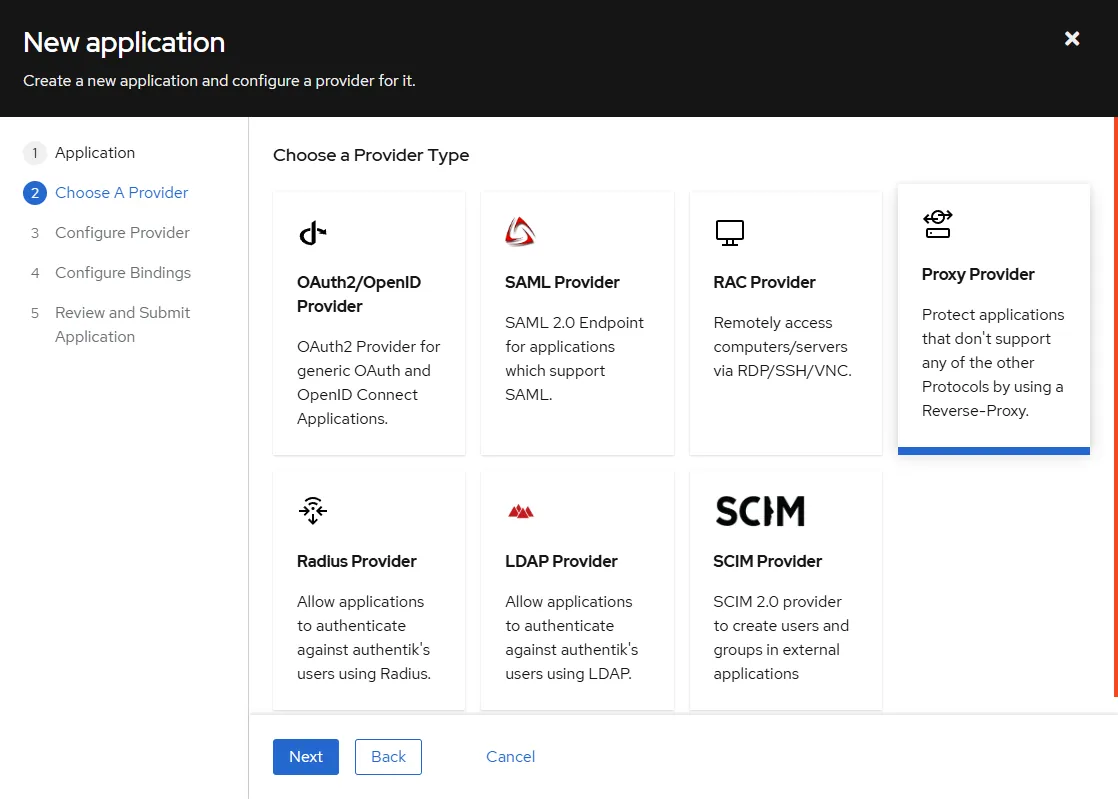Click the SCIM logo
Viewport: 1118px width, 799px height.
click(x=760, y=511)
